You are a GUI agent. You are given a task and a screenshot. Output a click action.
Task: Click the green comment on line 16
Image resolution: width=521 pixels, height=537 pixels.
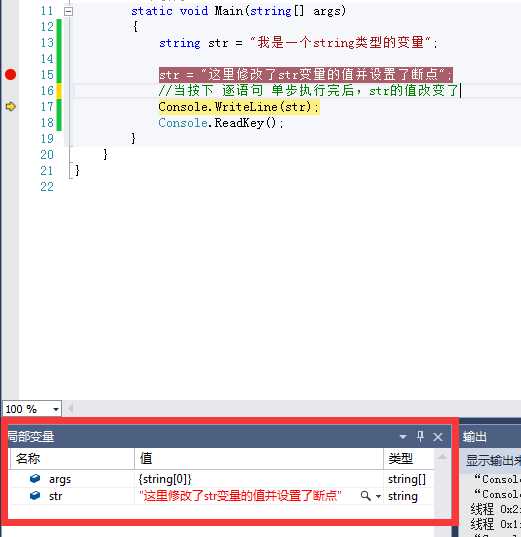pos(309,90)
